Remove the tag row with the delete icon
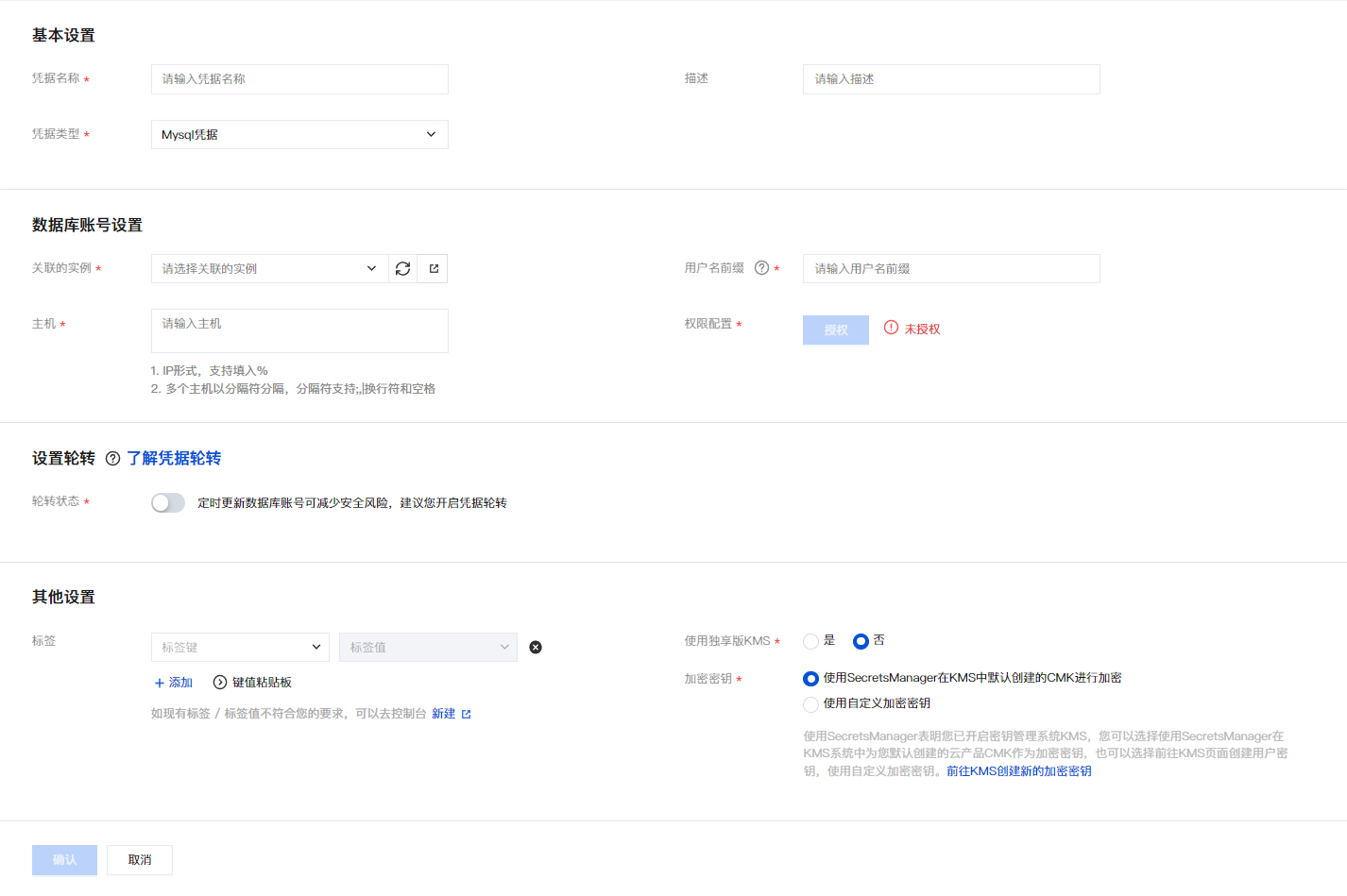The height and width of the screenshot is (896, 1347). point(536,648)
